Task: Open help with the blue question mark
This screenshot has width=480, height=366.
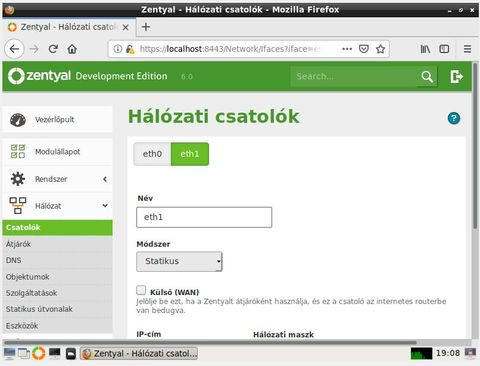Action: pos(454,118)
